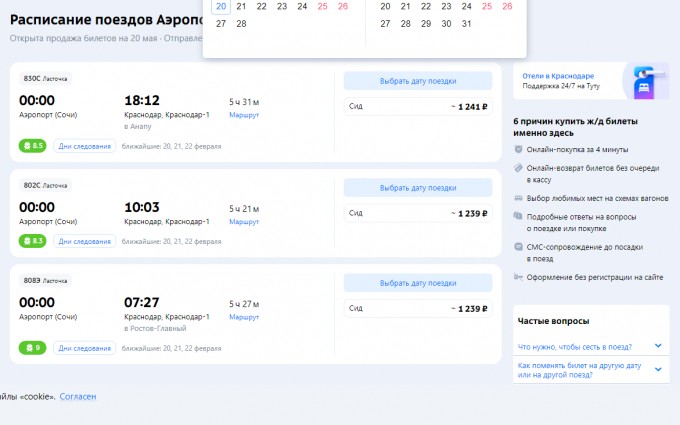This screenshot has height=425, width=680.
Task: Expand the question Что нужно, чтобы сесть в поезд?
Action: (x=658, y=346)
